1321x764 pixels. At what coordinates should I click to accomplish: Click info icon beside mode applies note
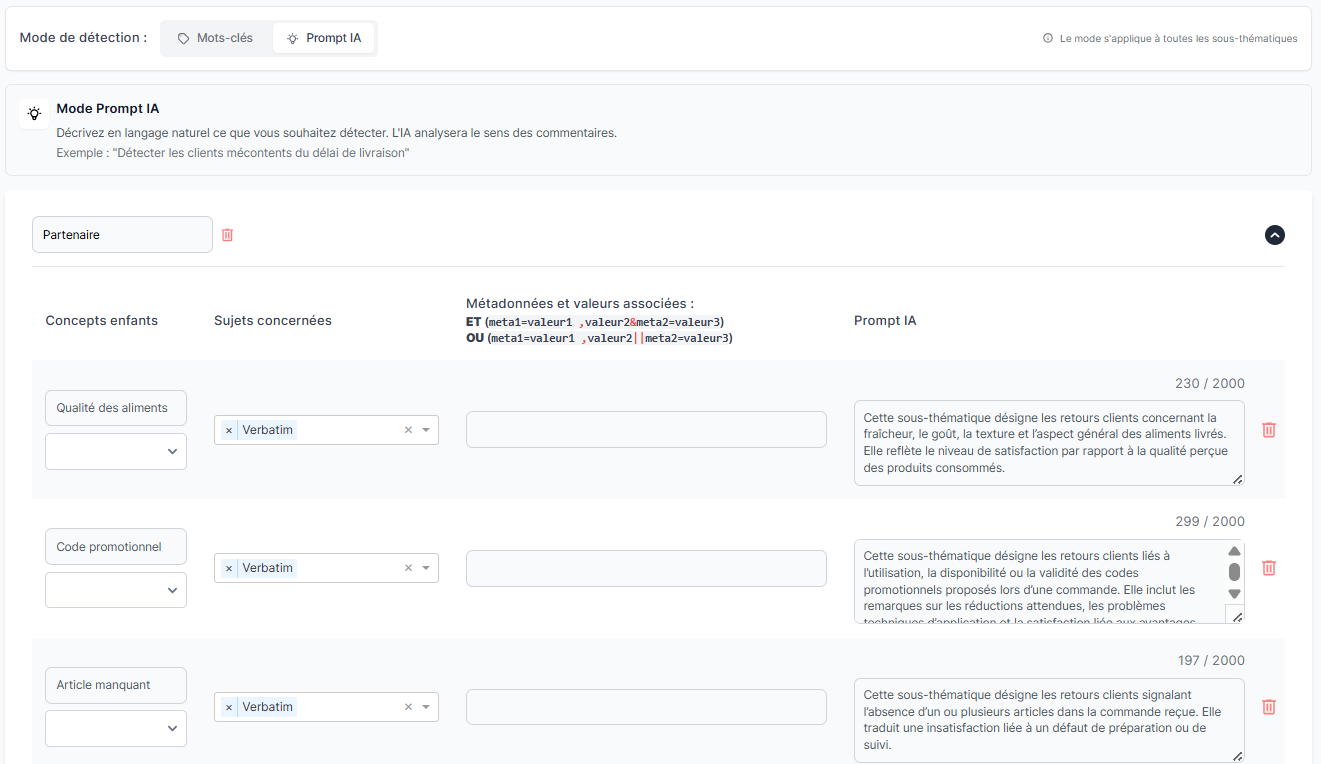point(1048,39)
